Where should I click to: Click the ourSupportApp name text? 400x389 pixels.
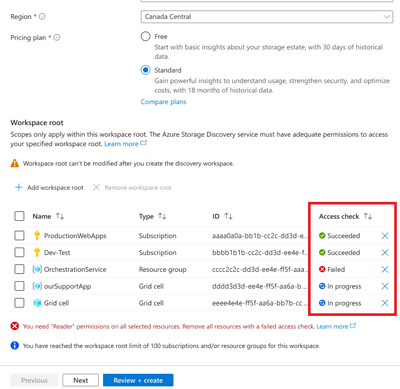click(x=67, y=286)
